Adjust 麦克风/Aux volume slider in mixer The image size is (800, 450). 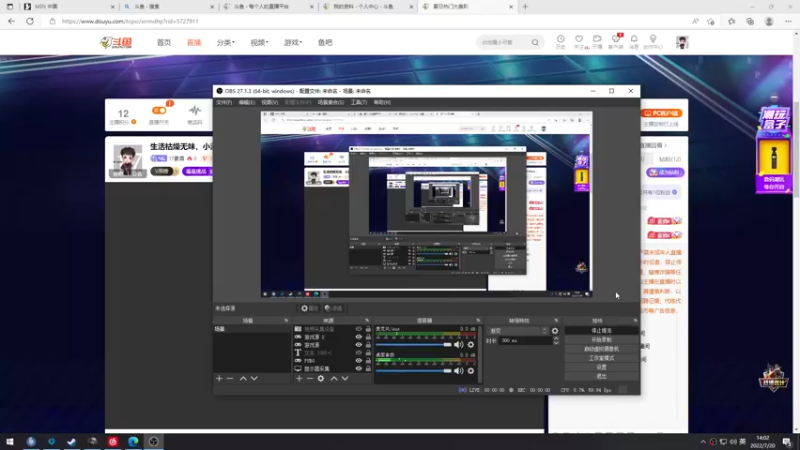click(x=414, y=345)
